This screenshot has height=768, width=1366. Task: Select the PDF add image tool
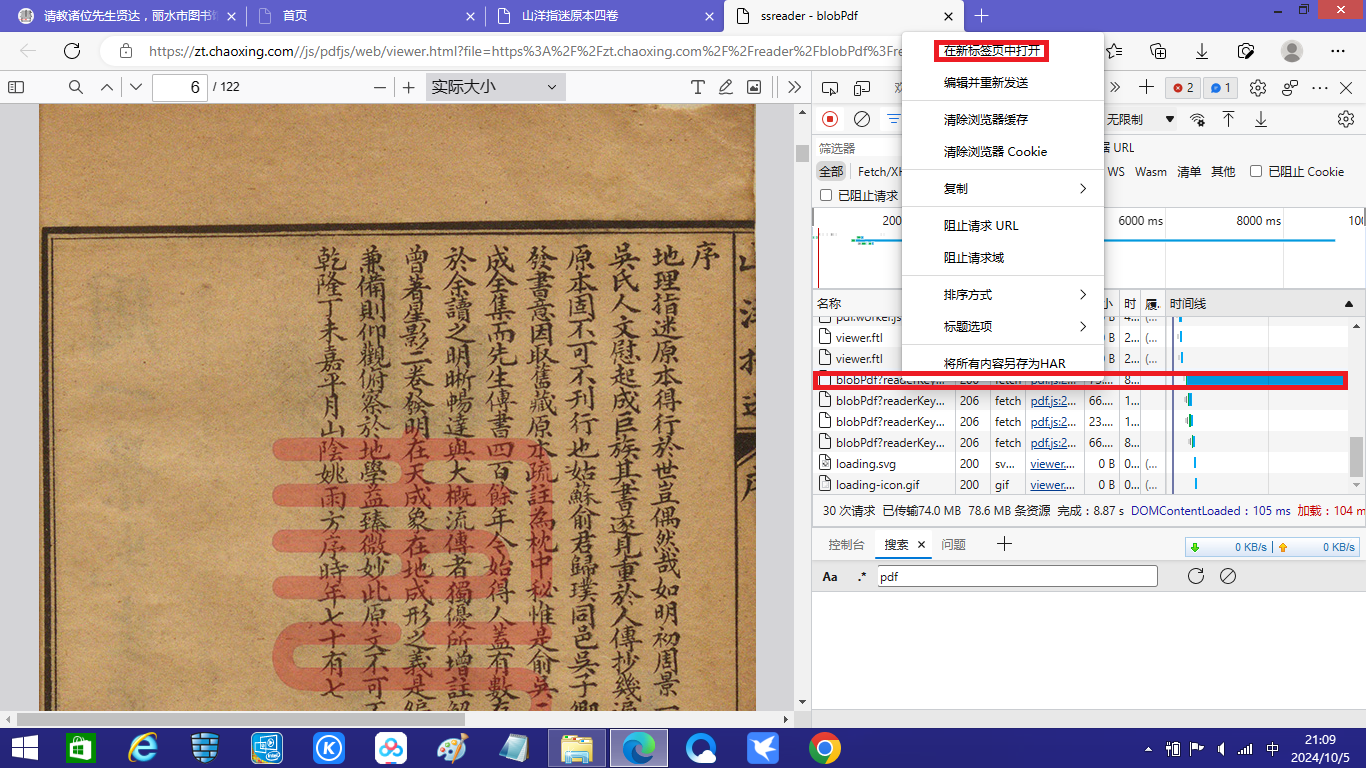click(754, 87)
